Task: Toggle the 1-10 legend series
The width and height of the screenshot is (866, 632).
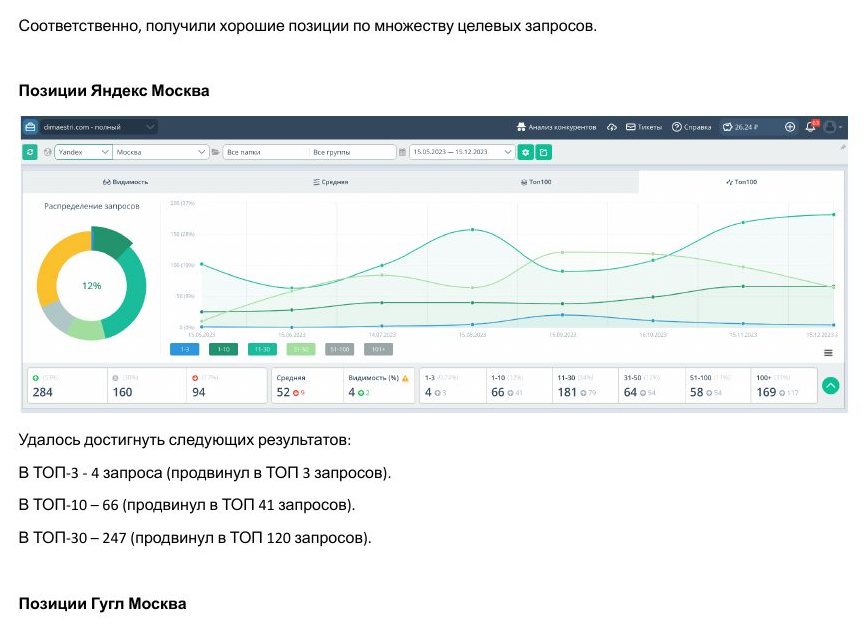Action: (x=223, y=349)
